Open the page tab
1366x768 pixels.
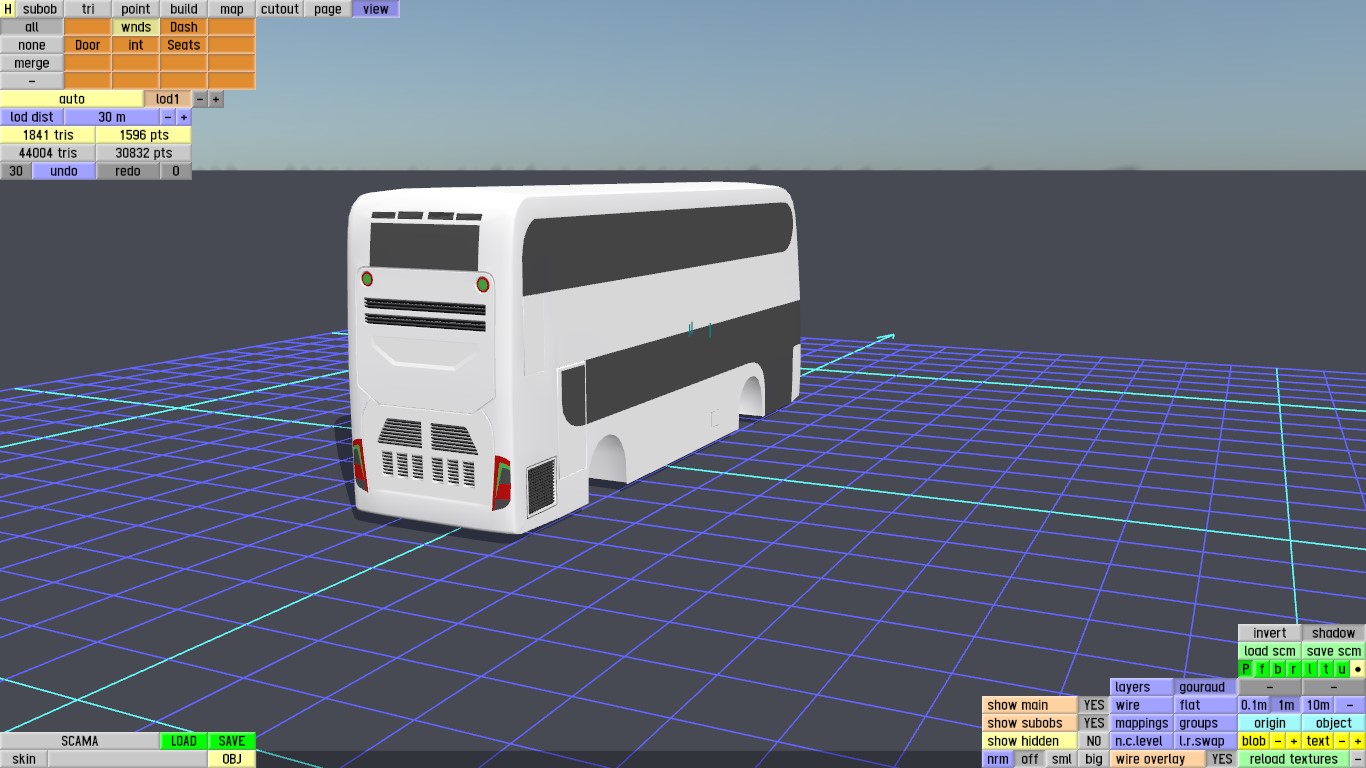328,9
